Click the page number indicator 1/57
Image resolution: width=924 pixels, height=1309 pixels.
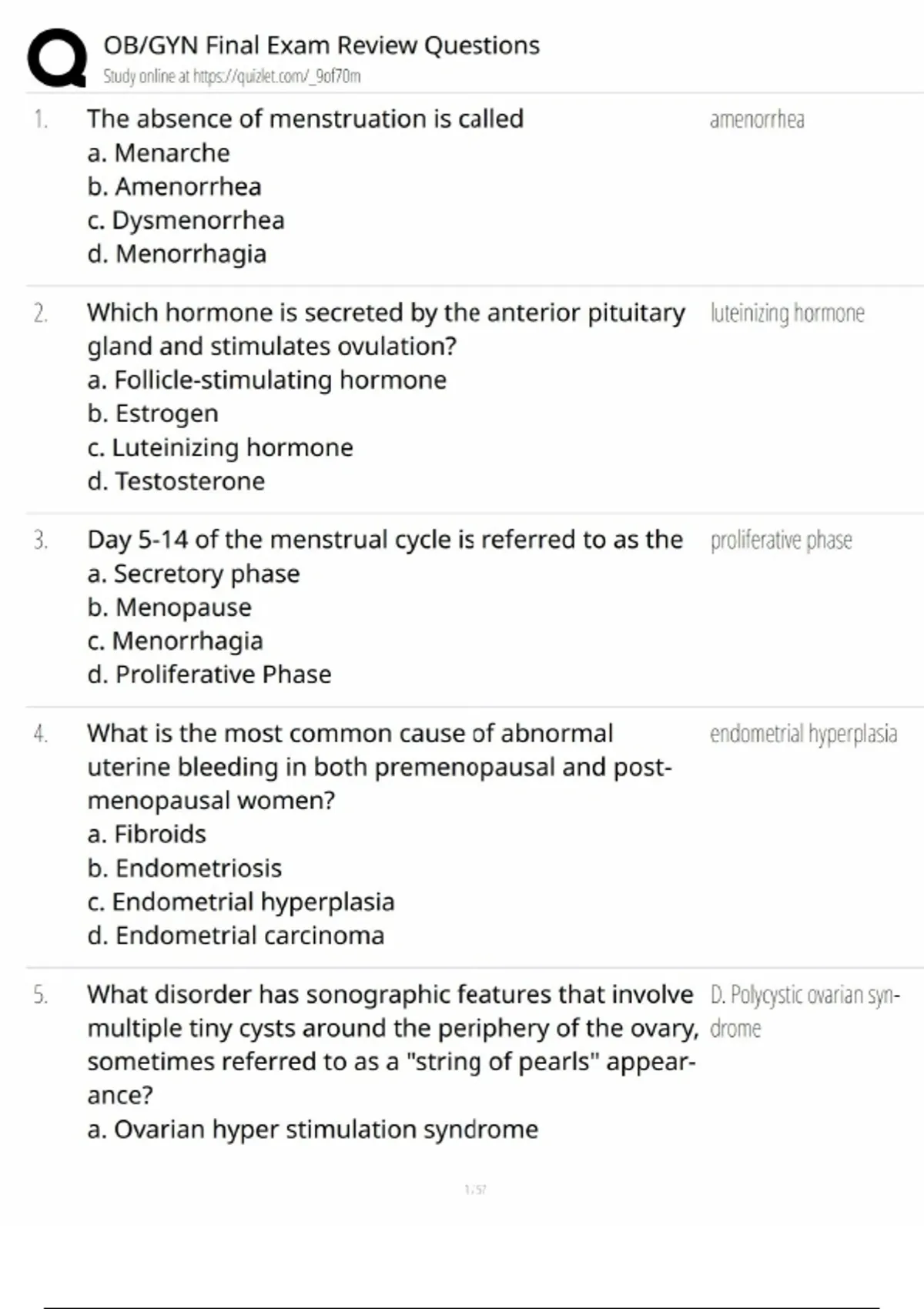click(x=475, y=1190)
